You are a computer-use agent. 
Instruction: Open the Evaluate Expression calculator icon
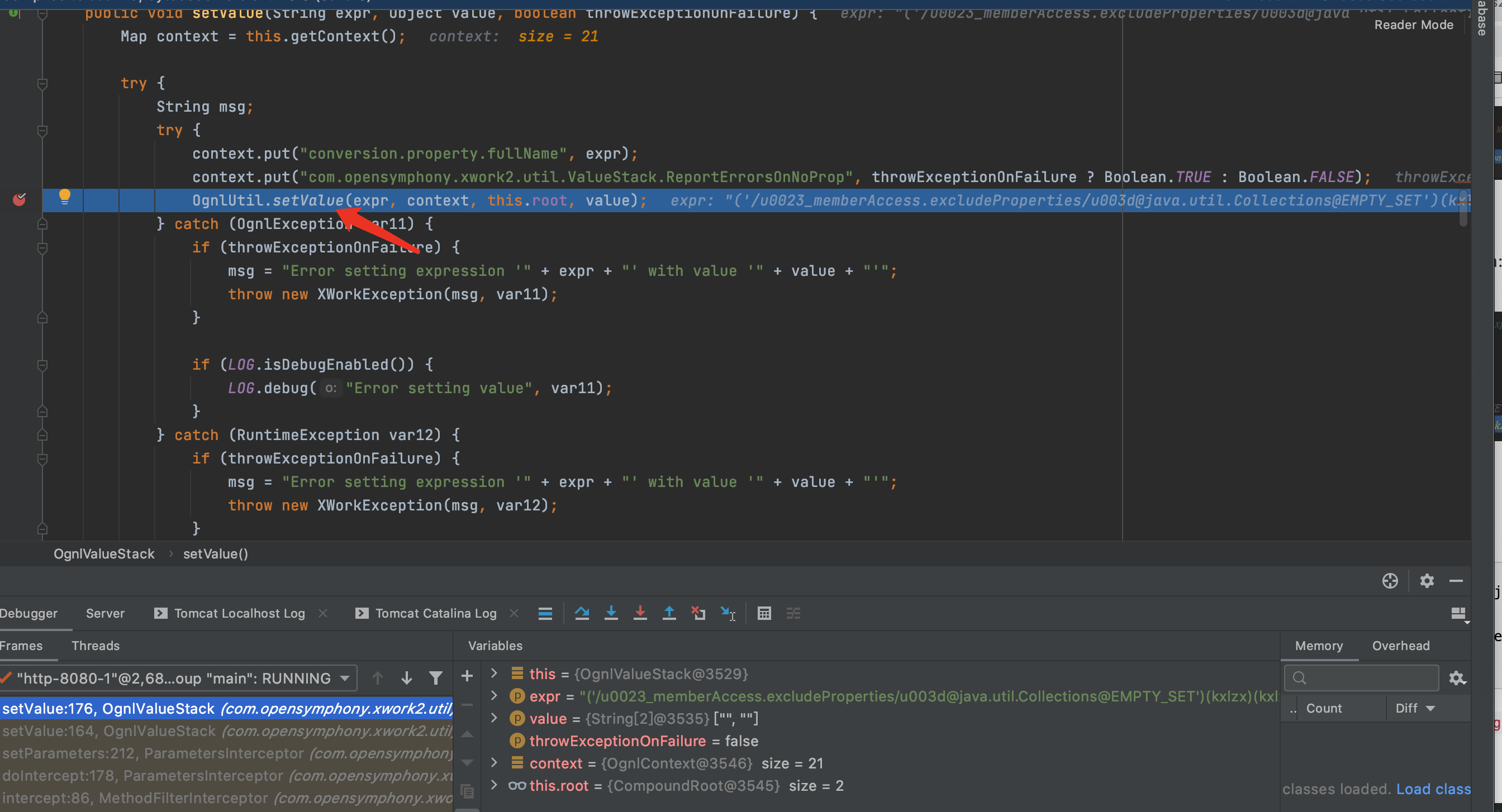pos(764,613)
